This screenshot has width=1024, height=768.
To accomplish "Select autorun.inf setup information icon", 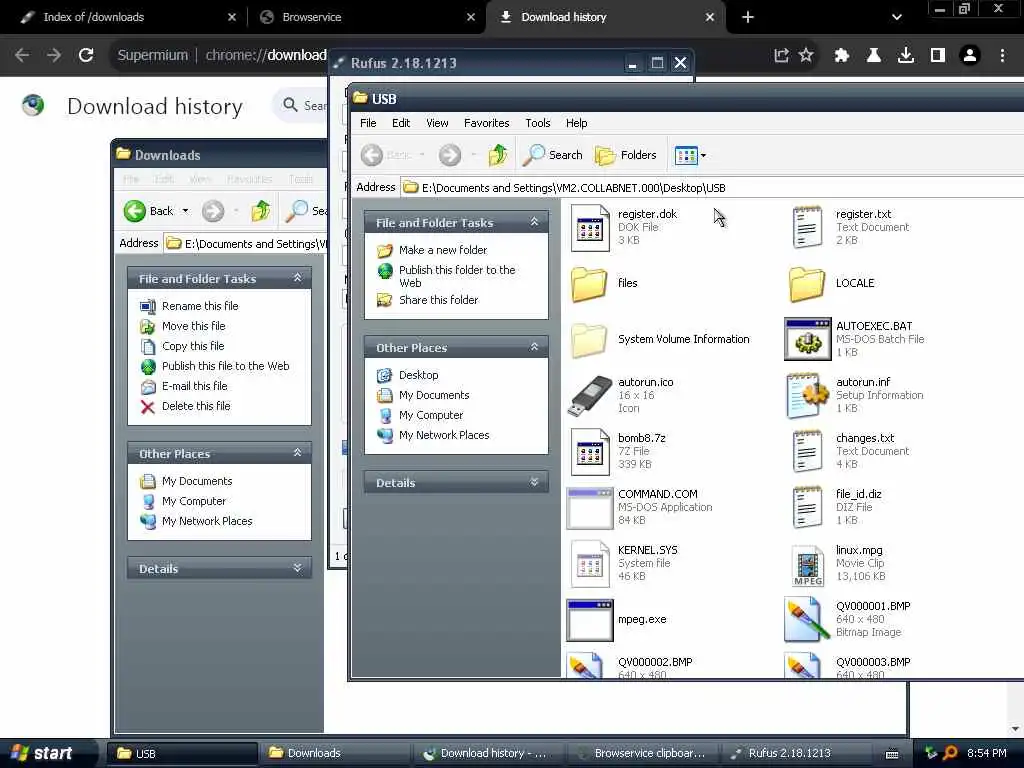I will coord(807,396).
